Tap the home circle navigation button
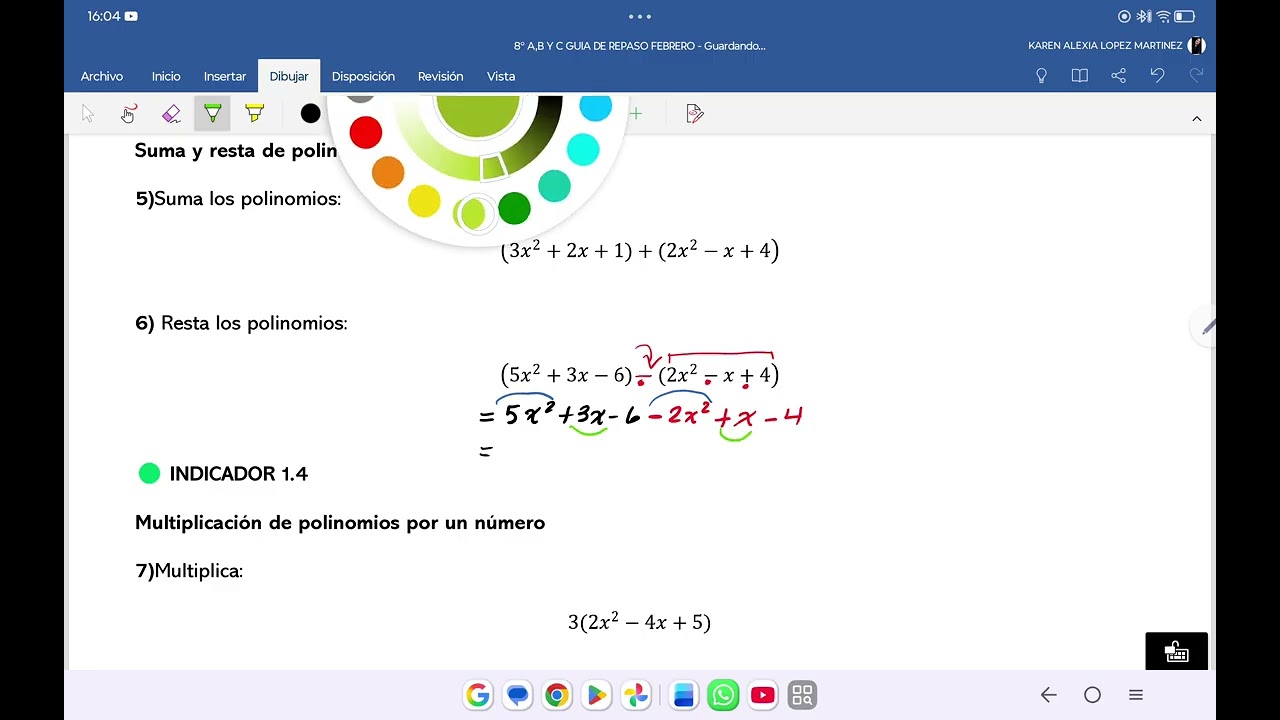 point(1092,695)
